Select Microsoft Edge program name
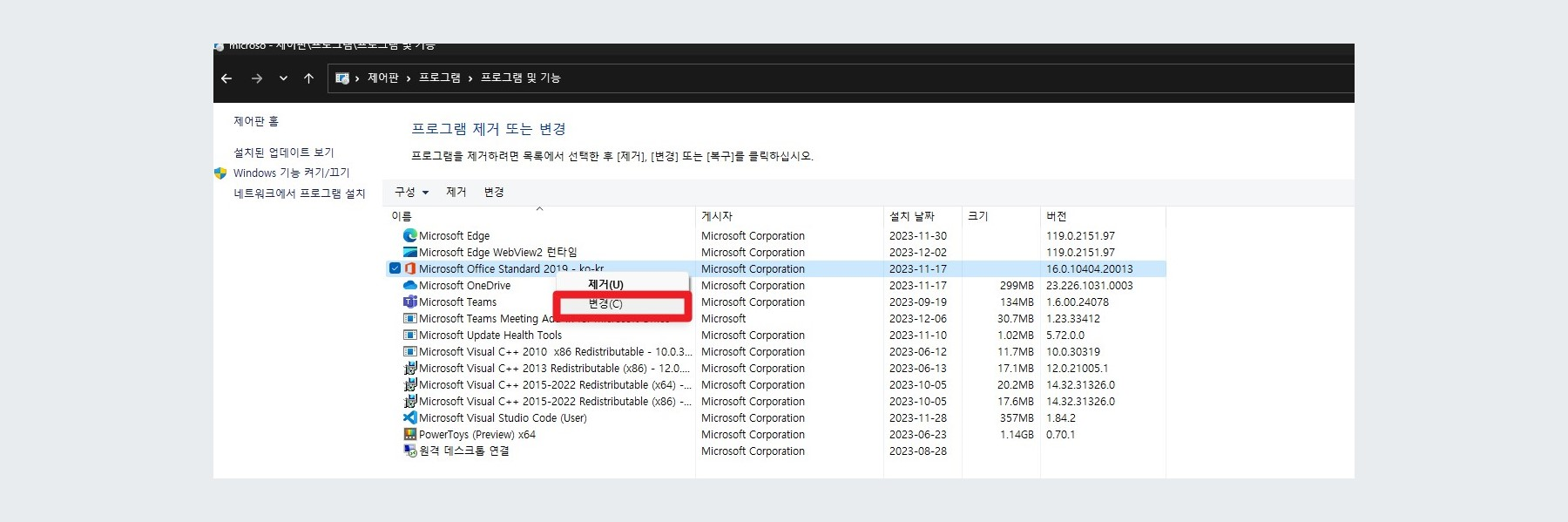This screenshot has height=522, width=1568. [455, 236]
